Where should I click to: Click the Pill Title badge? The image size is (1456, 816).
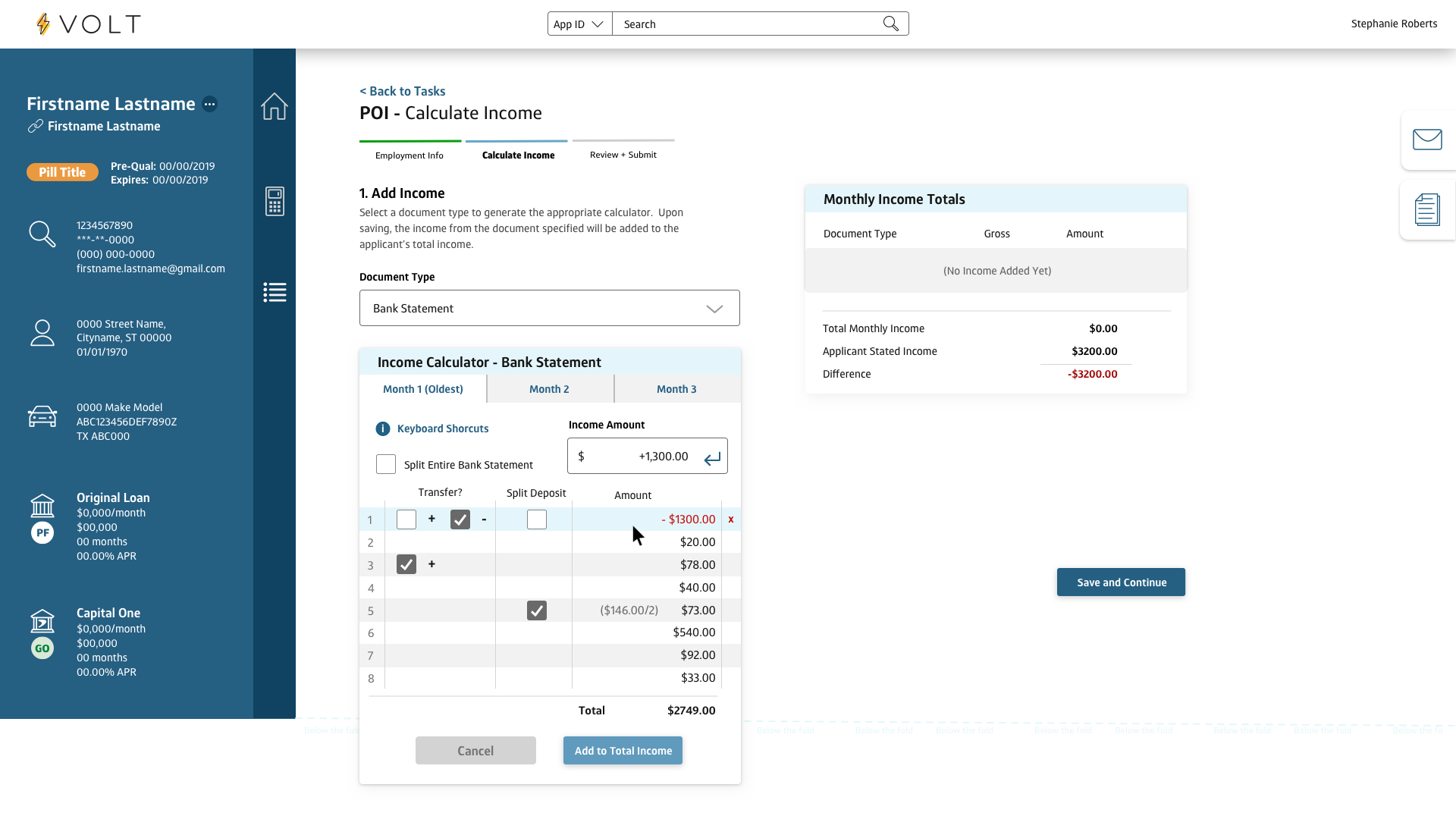click(63, 172)
